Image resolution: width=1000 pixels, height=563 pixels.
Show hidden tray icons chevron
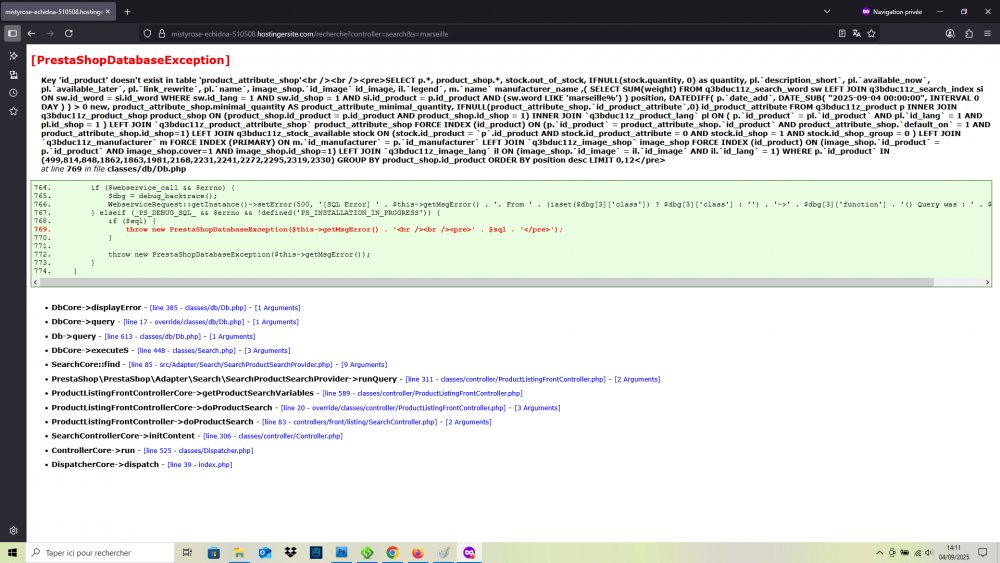click(x=879, y=553)
